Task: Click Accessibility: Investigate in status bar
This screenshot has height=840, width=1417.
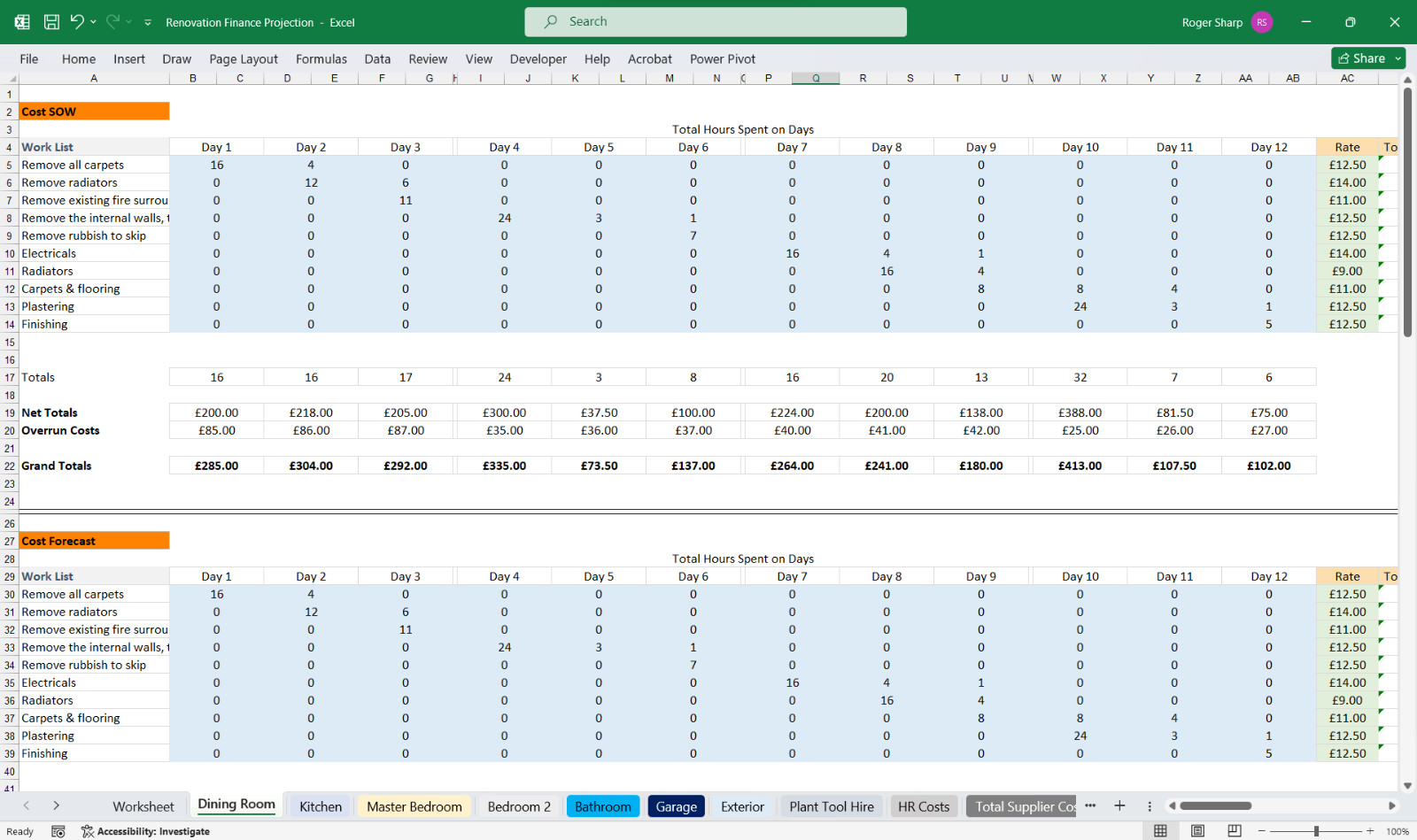Action: [x=146, y=831]
